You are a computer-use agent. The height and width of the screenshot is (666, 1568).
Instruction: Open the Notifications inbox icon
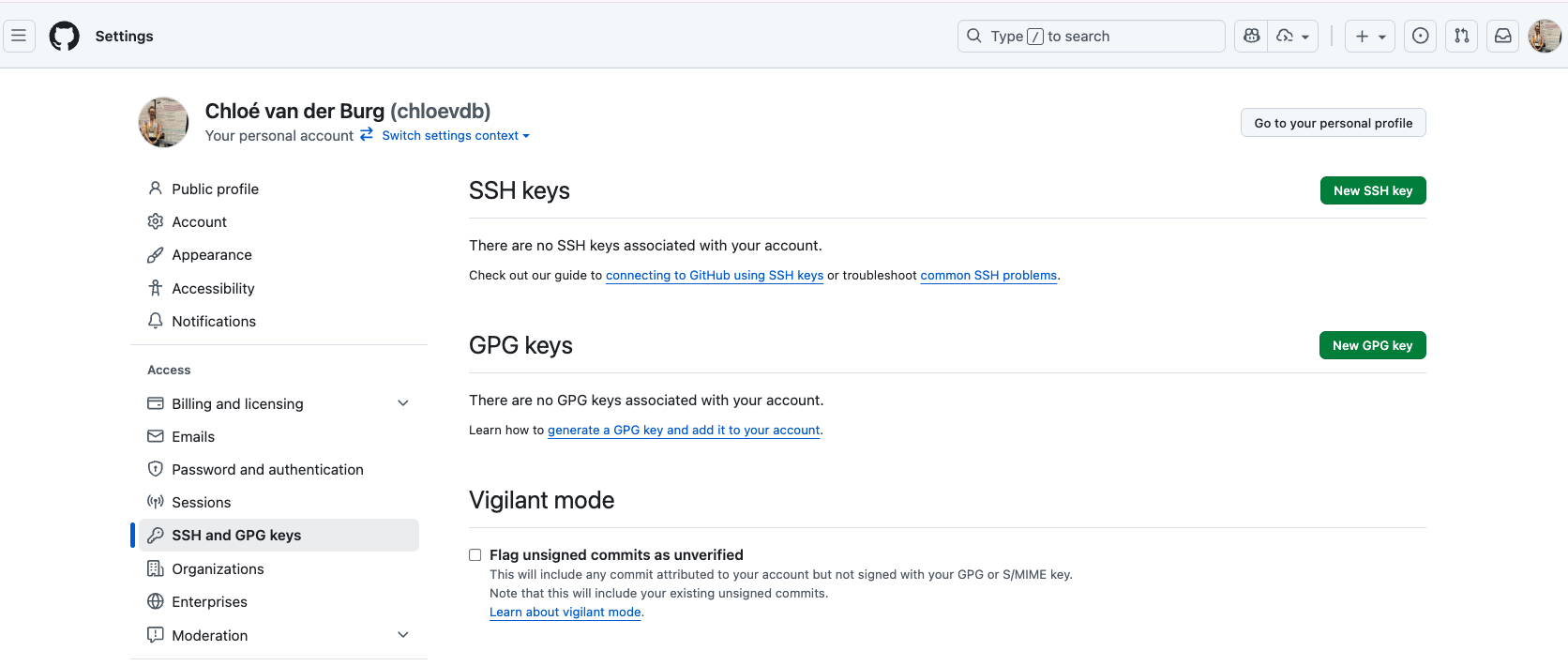[x=1502, y=36]
